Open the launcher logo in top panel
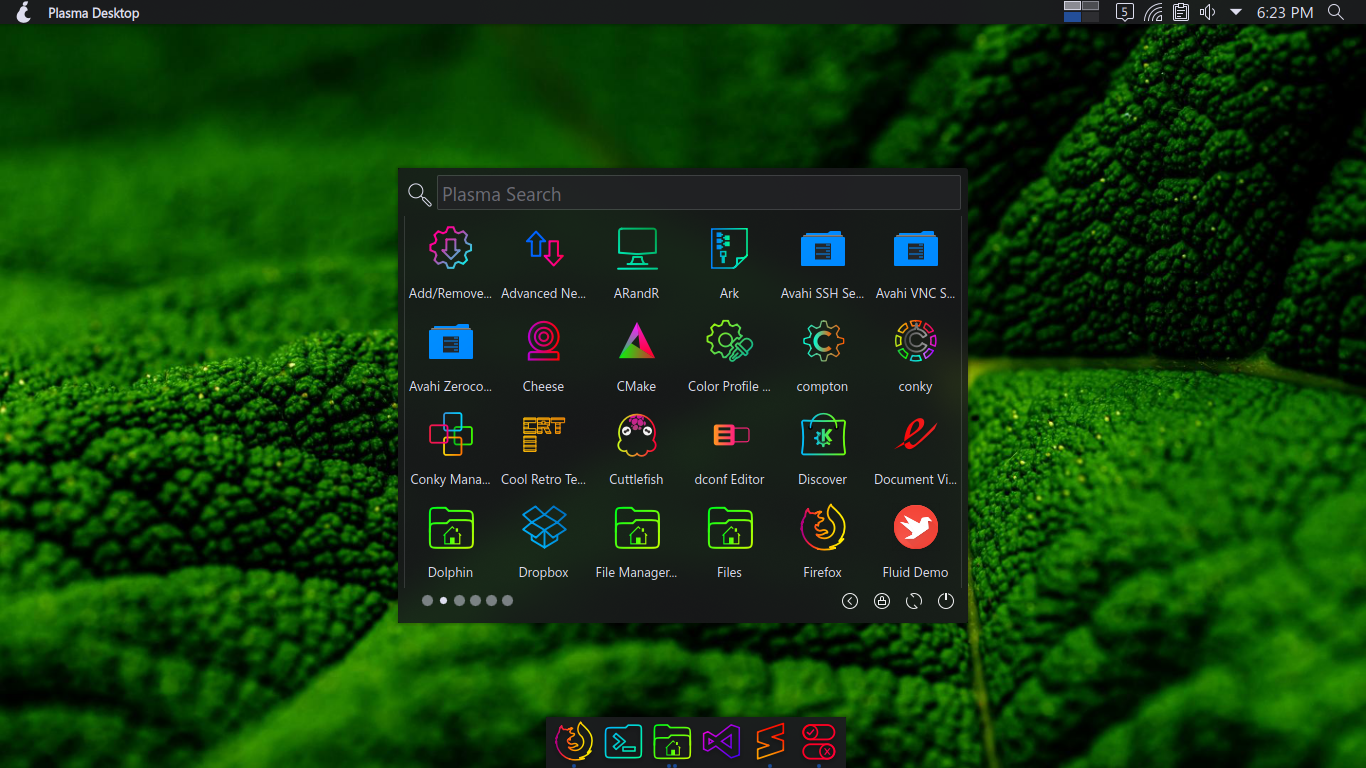The image size is (1366, 768). [x=25, y=12]
